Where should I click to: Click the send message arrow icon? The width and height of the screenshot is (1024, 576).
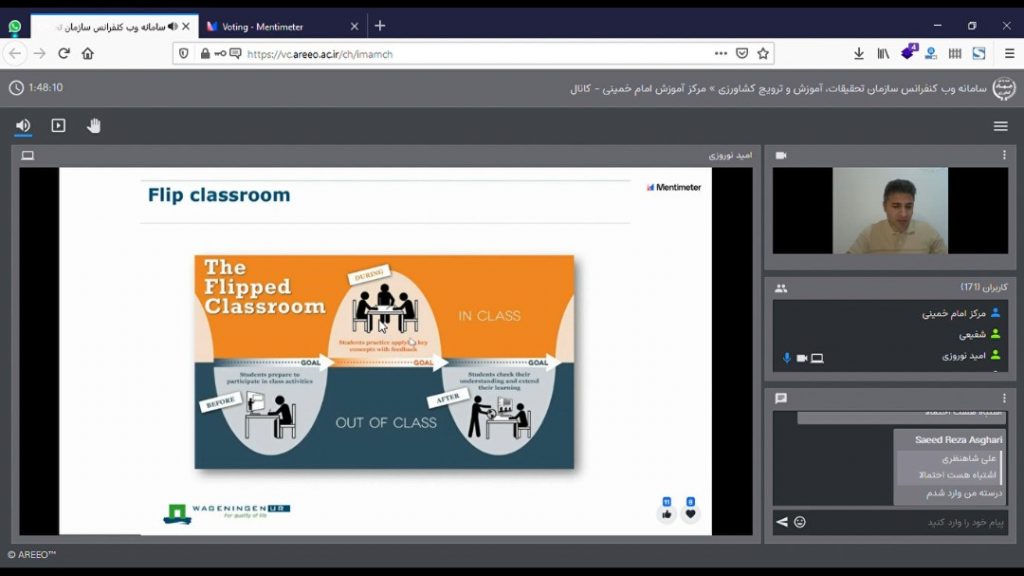(x=782, y=522)
